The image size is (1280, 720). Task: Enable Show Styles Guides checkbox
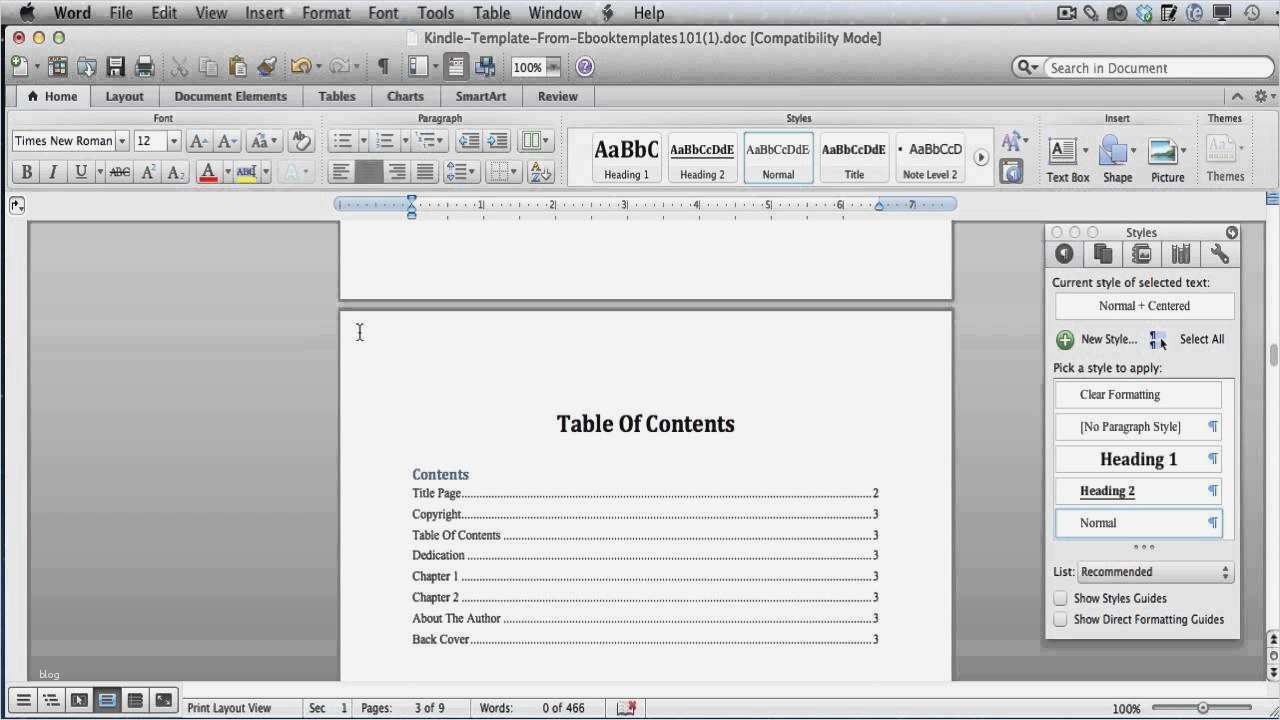[x=1060, y=598]
